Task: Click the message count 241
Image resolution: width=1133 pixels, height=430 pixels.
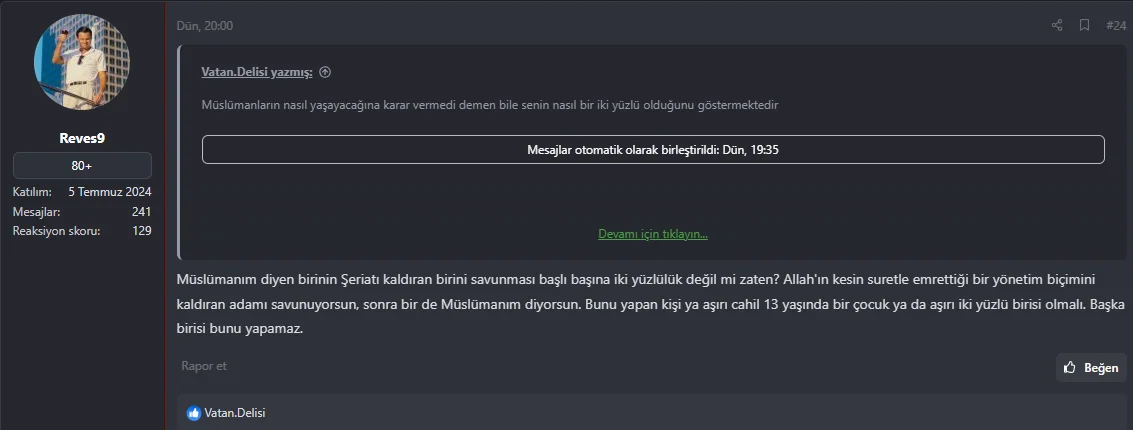Action: (x=141, y=212)
